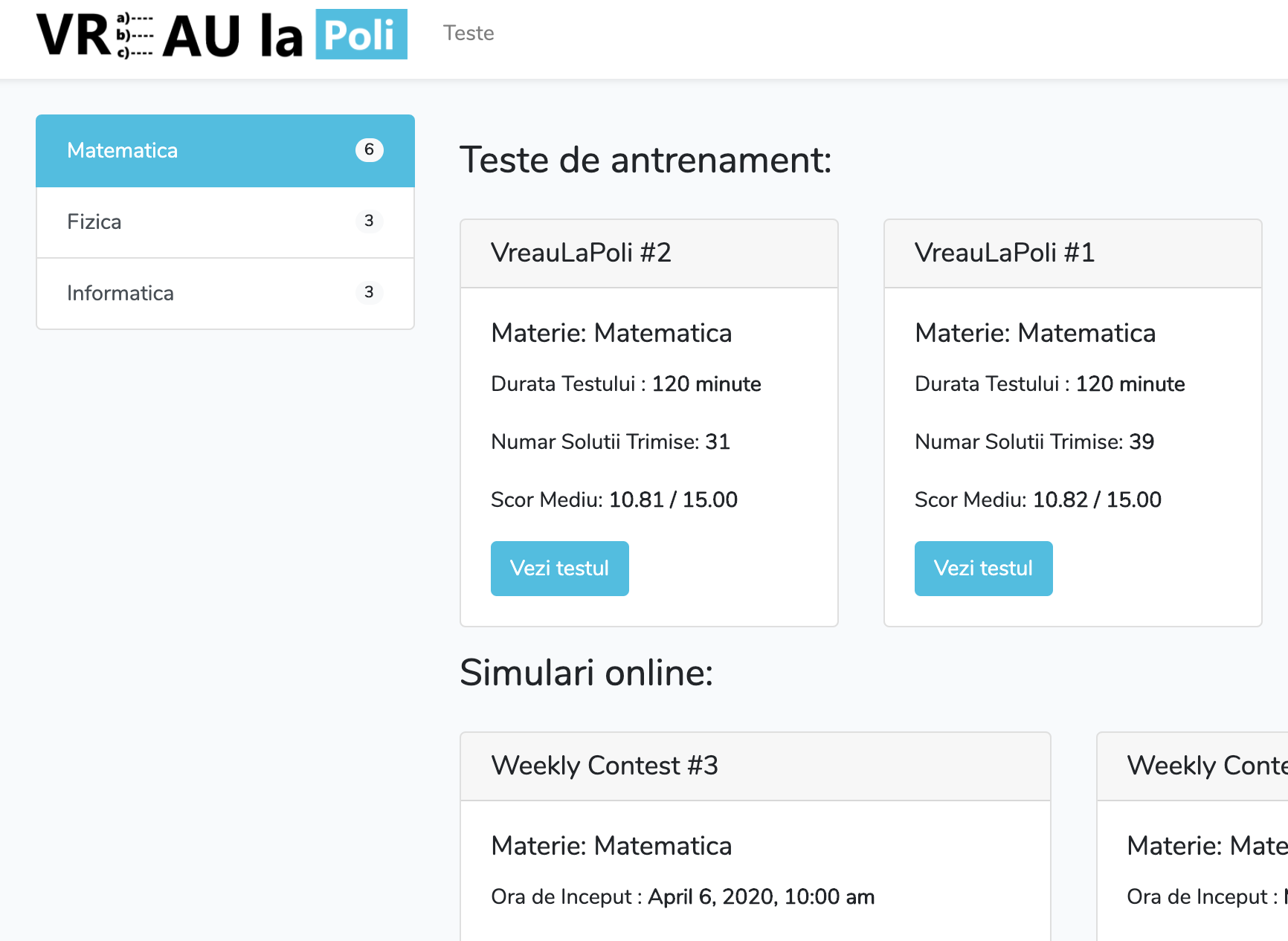Click the Teste de antrenament heading

click(646, 160)
